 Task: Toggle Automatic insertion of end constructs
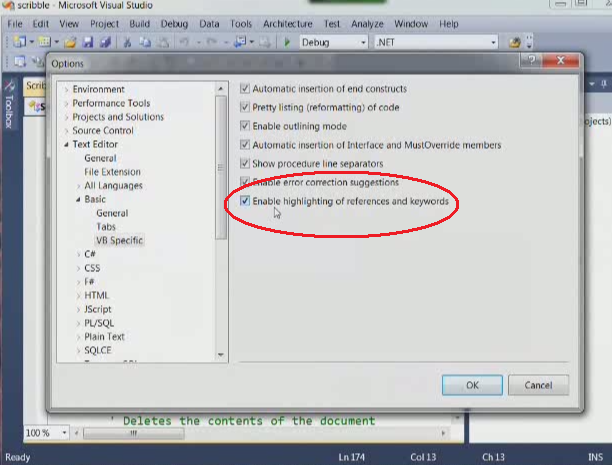pyautogui.click(x=245, y=88)
